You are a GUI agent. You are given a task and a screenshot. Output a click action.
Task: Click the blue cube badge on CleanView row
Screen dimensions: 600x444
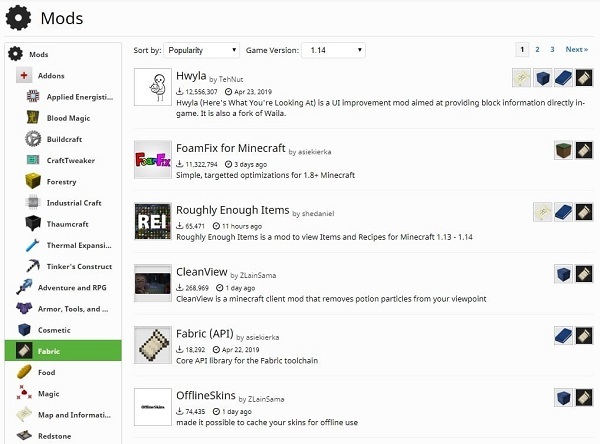(563, 274)
